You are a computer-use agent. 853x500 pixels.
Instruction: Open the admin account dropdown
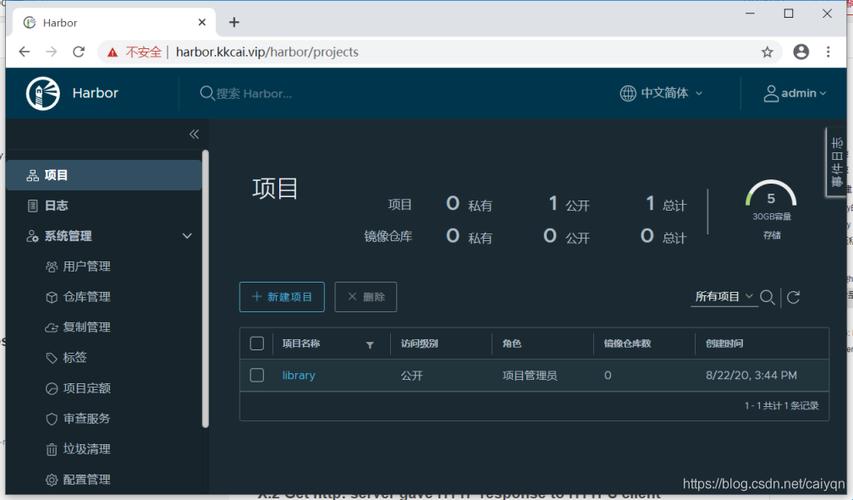tap(795, 93)
